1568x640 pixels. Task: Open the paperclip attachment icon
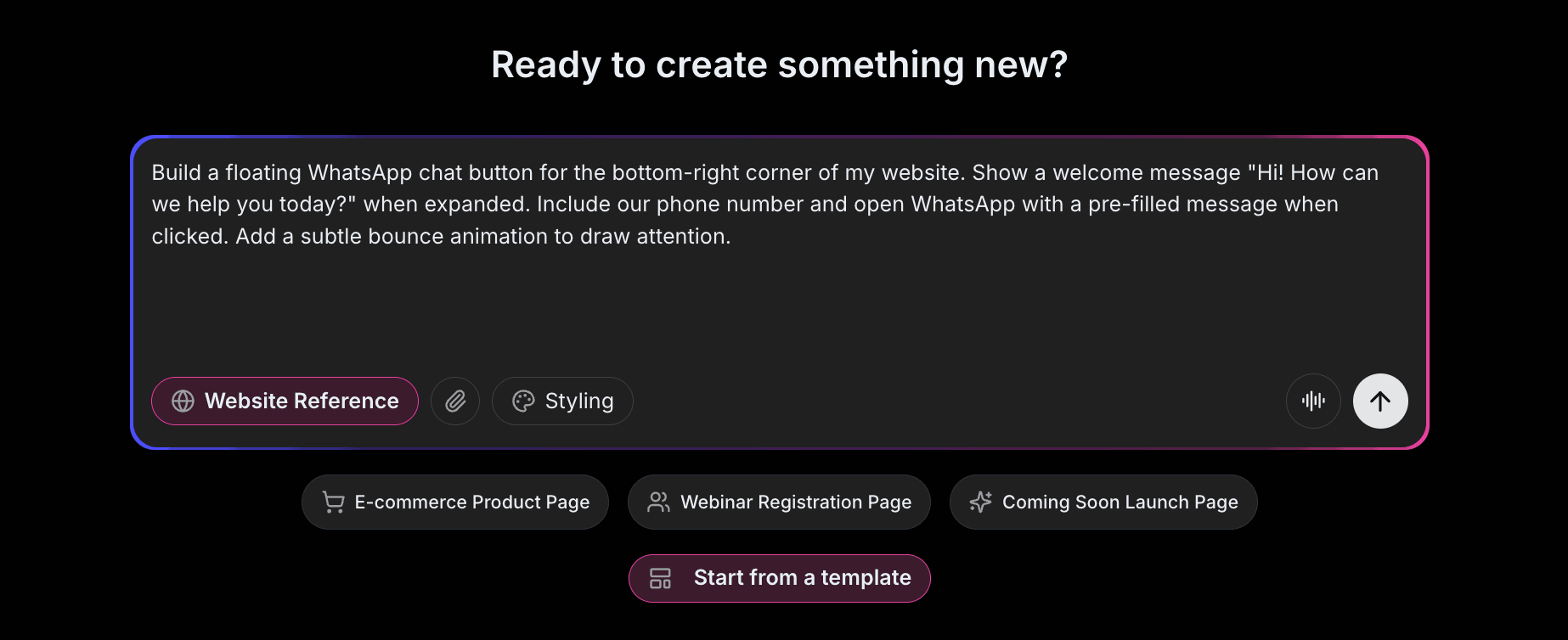click(455, 401)
